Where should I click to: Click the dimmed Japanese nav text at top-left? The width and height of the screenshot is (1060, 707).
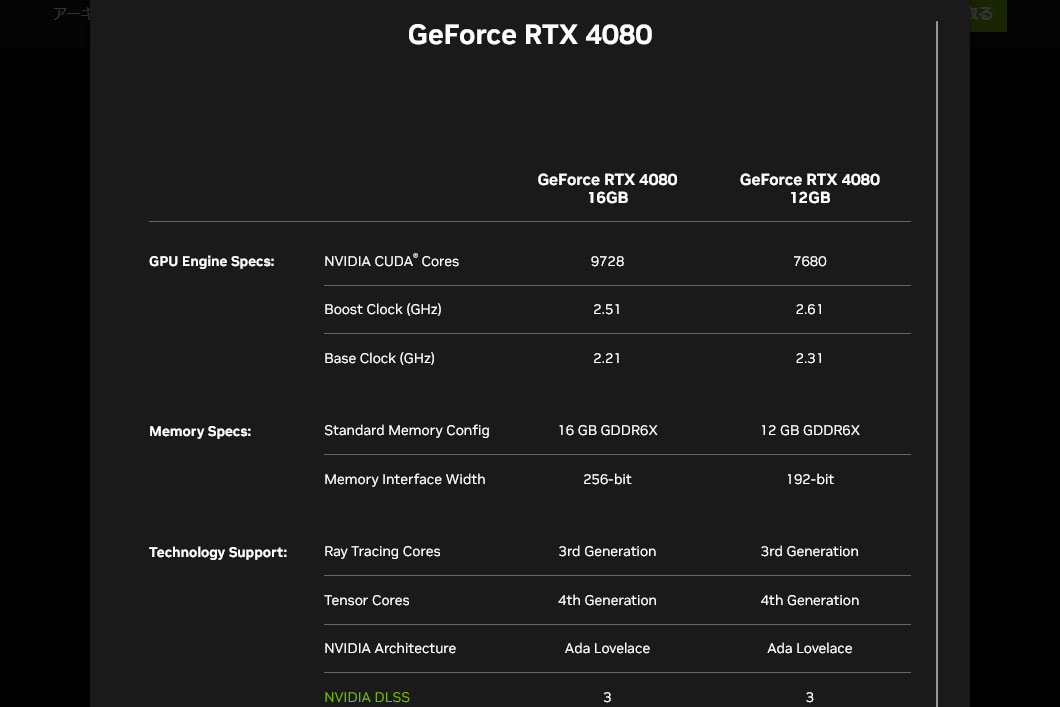click(x=70, y=15)
